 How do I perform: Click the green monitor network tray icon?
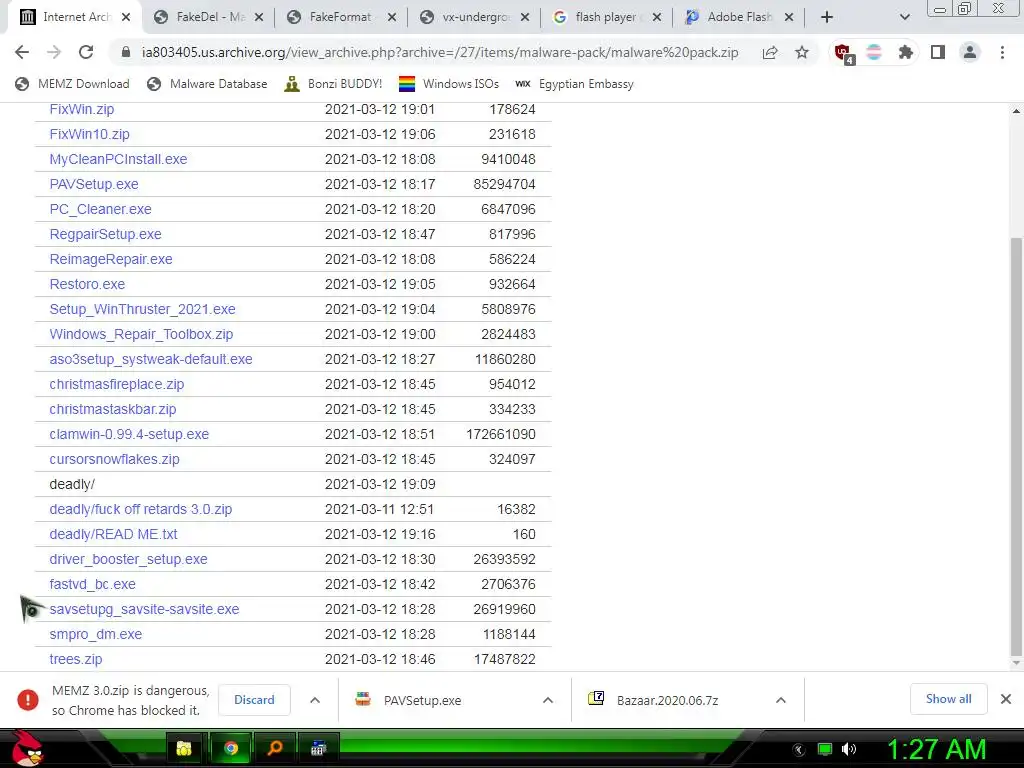point(825,749)
